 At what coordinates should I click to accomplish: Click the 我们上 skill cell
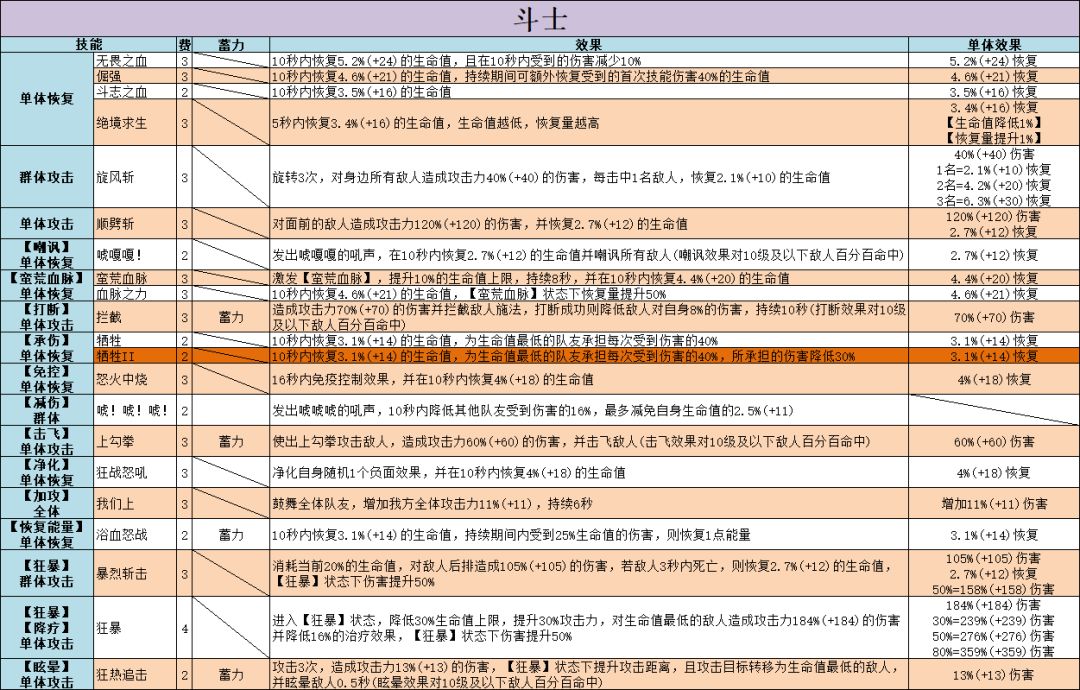[135, 503]
